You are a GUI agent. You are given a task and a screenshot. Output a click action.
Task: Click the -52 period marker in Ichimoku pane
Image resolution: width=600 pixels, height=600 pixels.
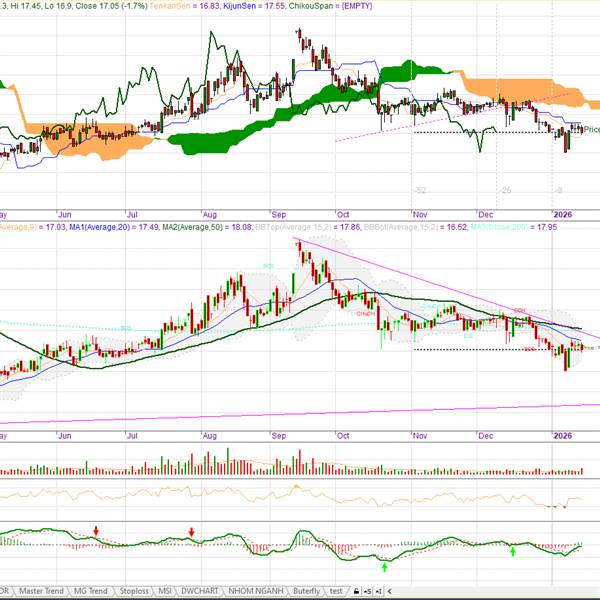coord(420,190)
